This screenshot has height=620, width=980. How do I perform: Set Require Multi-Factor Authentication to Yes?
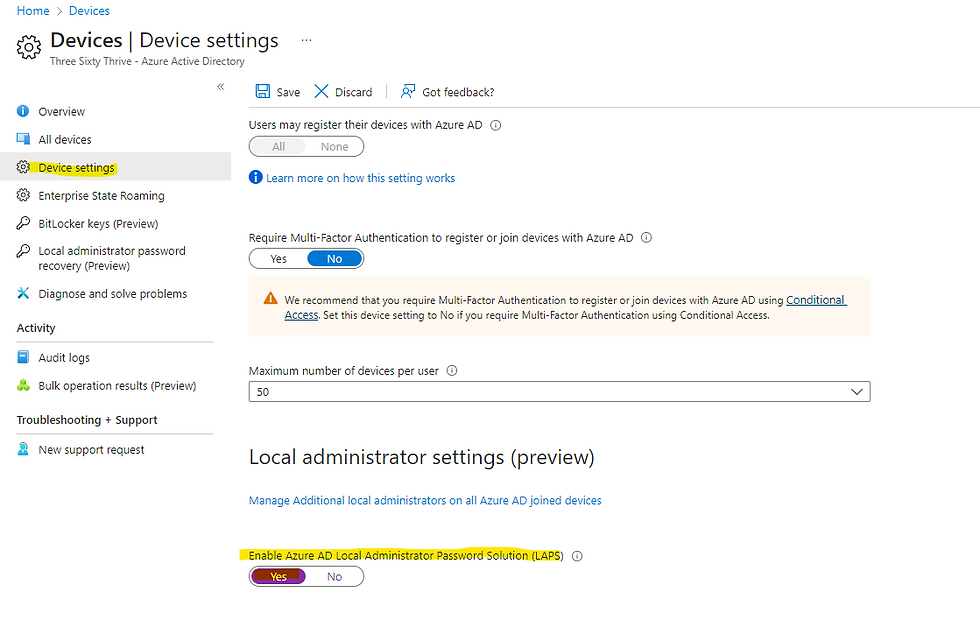point(278,259)
